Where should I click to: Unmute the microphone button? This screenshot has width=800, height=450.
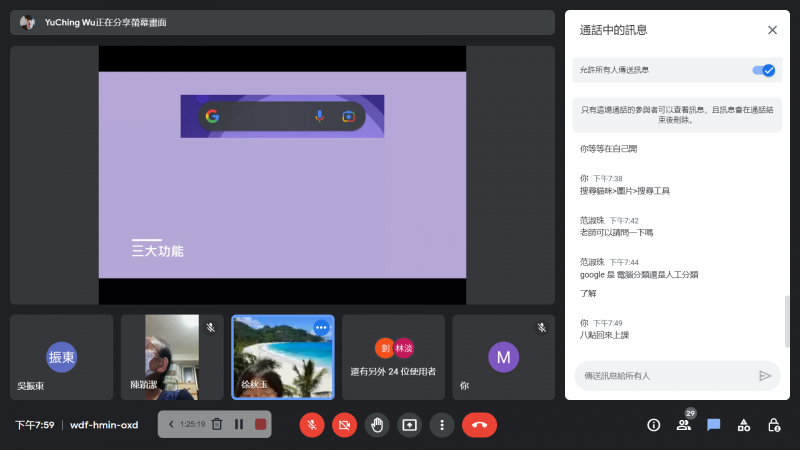[312, 424]
